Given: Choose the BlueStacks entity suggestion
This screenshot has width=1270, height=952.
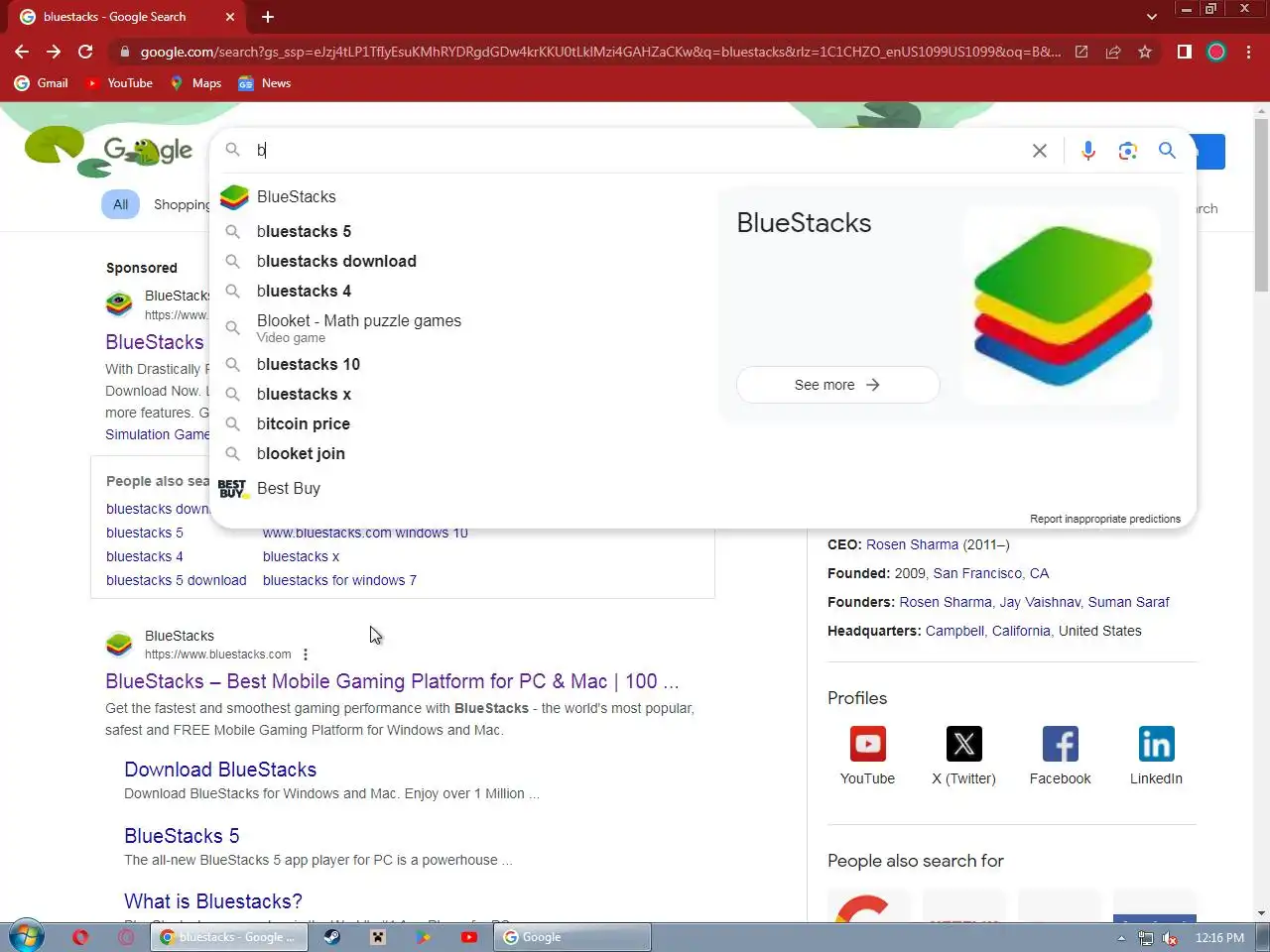Looking at the screenshot, I should coord(461,196).
